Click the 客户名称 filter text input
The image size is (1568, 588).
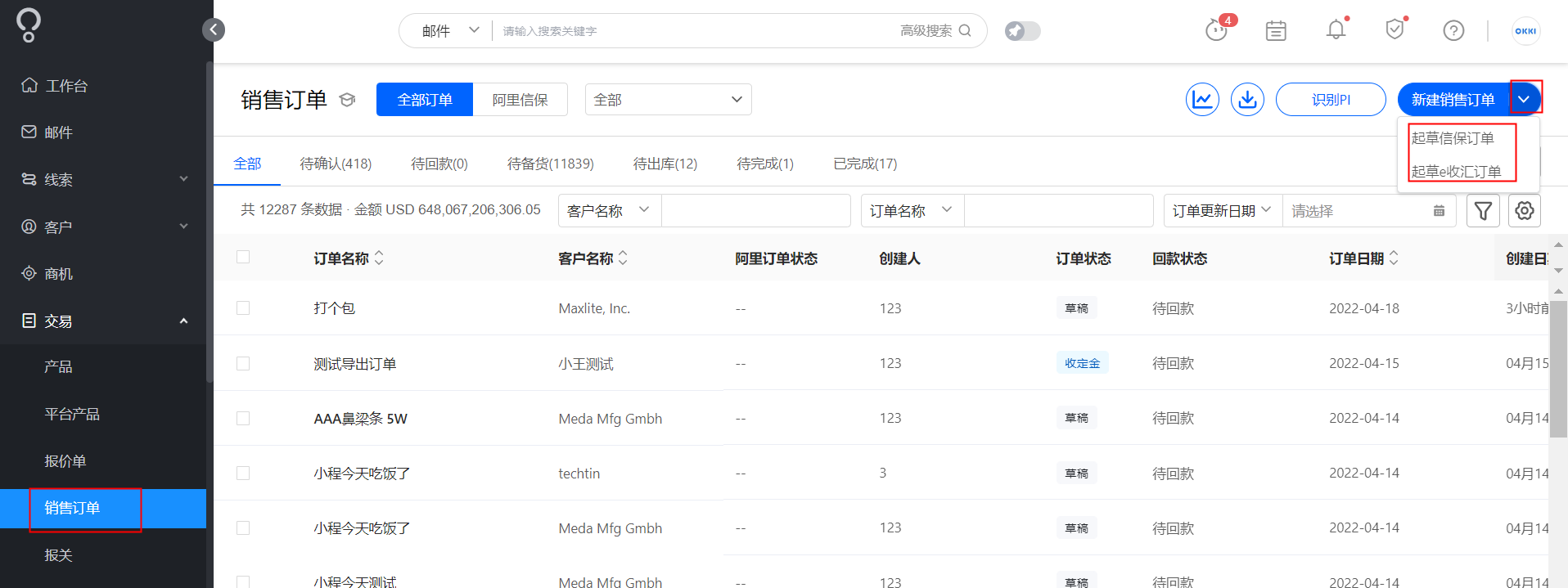pyautogui.click(x=755, y=210)
